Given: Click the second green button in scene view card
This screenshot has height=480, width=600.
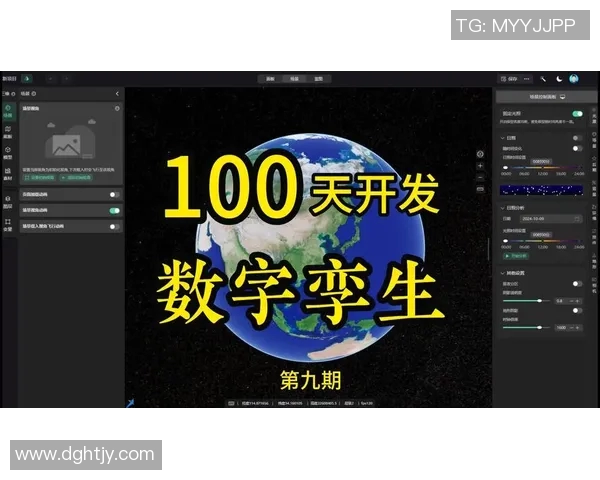Looking at the screenshot, I should click(x=76, y=178).
